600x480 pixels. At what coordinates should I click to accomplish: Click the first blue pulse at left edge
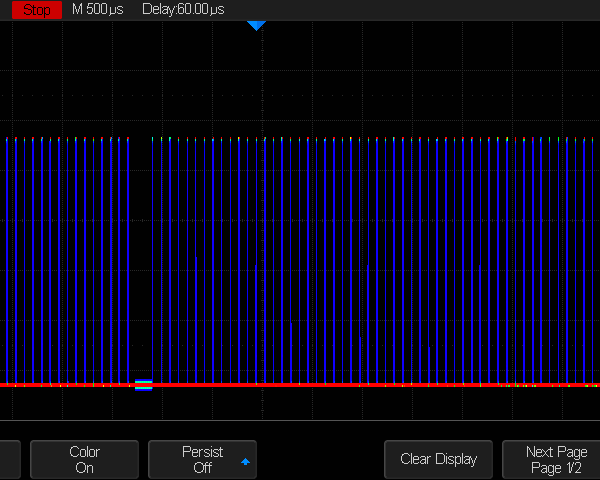(x=7, y=260)
